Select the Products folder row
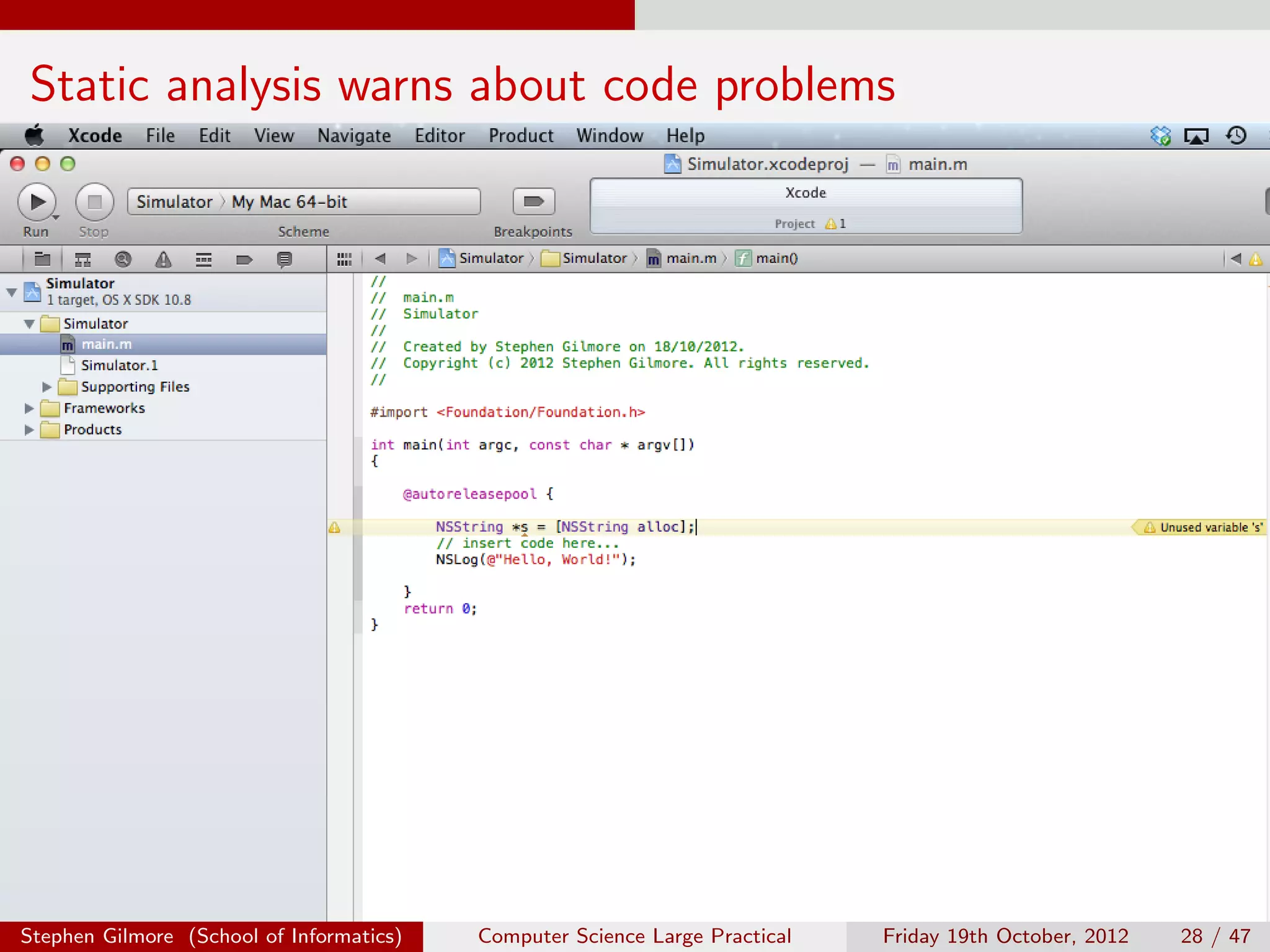This screenshot has height=952, width=1270. coord(163,430)
